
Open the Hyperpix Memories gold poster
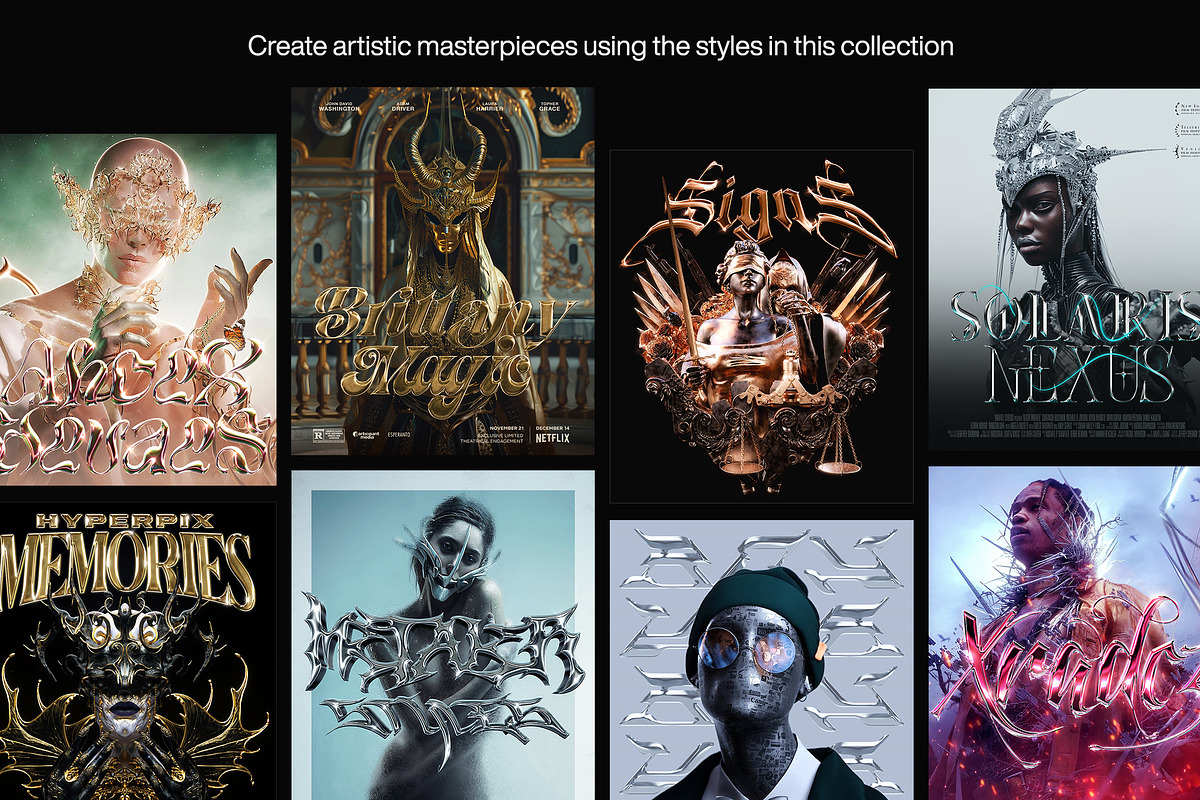tap(138, 651)
